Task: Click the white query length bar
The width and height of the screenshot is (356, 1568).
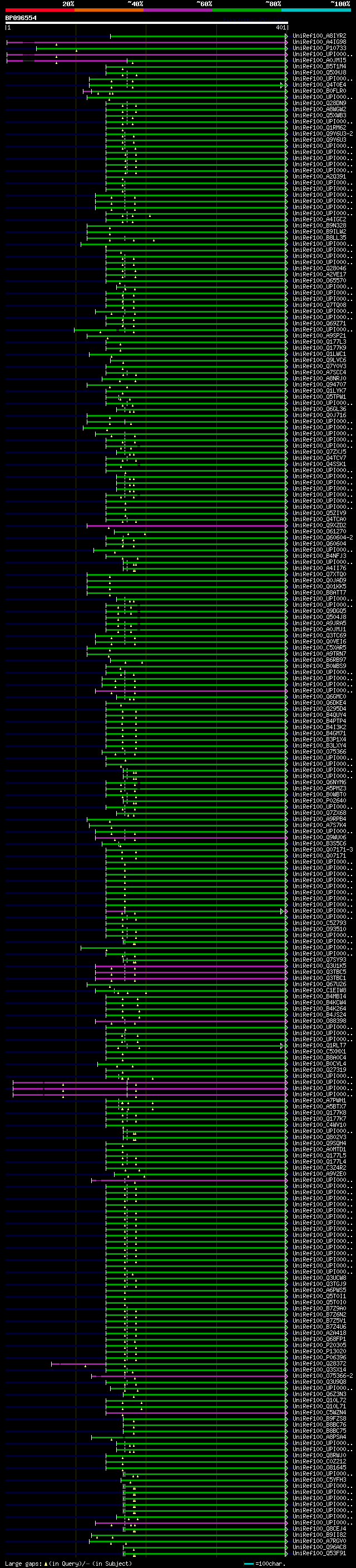Action: pyautogui.click(x=147, y=23)
